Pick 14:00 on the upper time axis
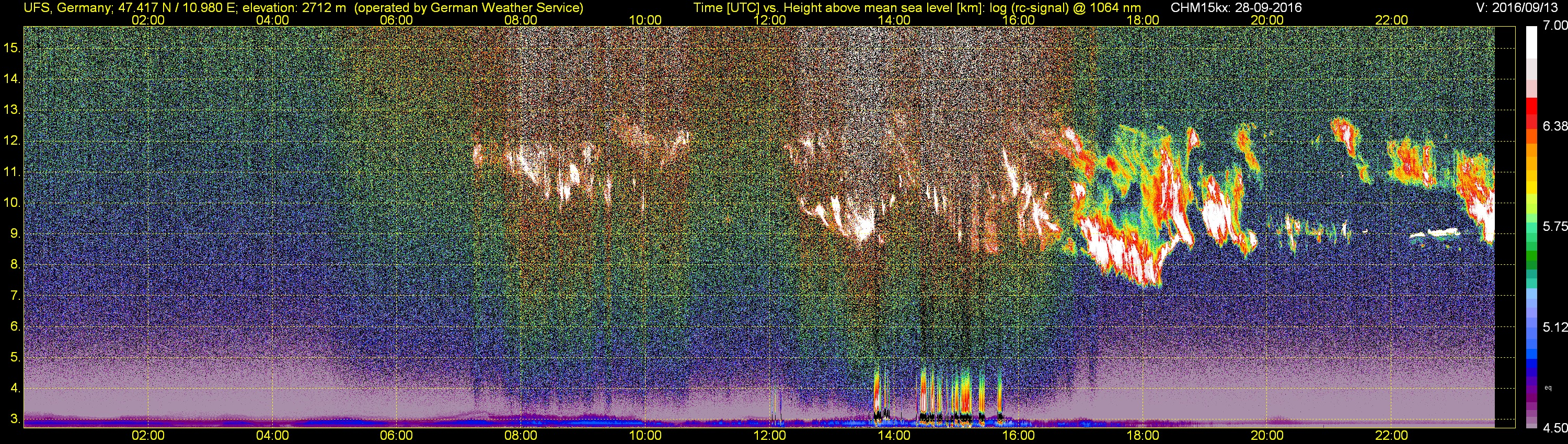Screen dimensions: 1568x444 tap(894, 20)
